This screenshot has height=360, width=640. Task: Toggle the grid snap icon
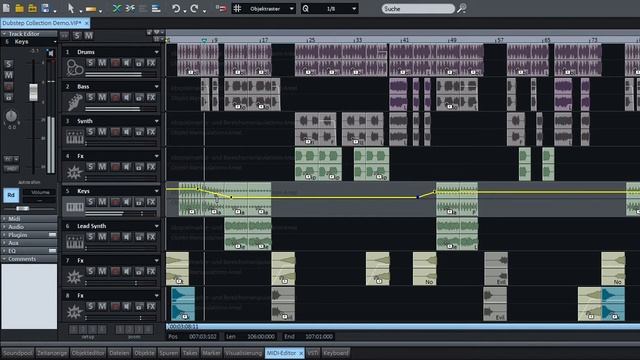[238, 9]
